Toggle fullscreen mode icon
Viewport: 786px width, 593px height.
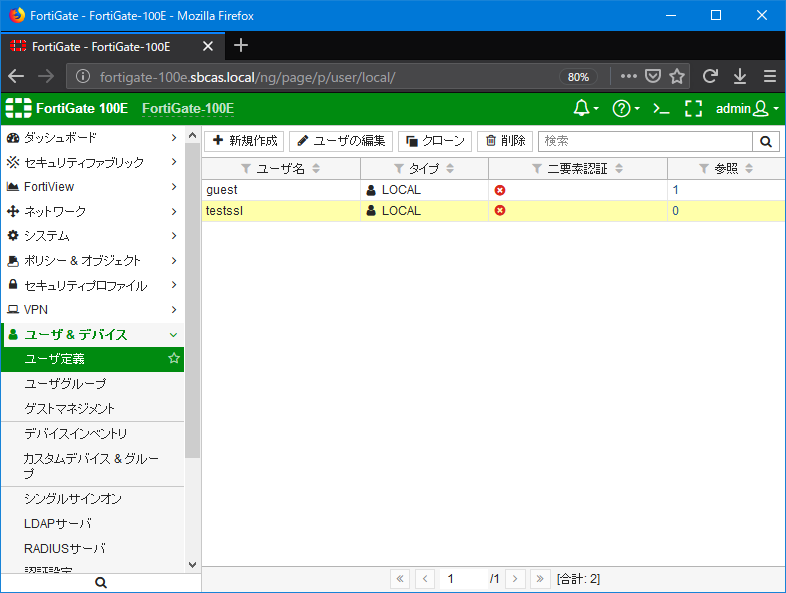coord(693,108)
